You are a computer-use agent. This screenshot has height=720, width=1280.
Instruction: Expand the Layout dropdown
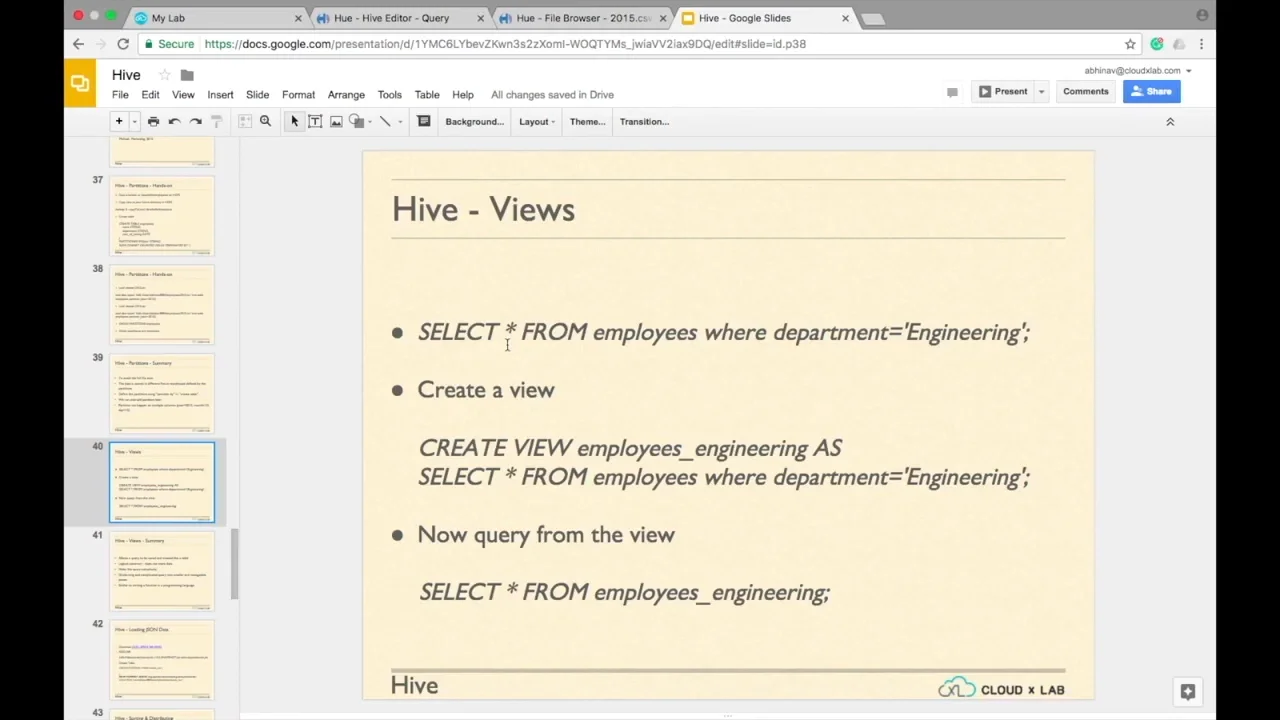[537, 122]
